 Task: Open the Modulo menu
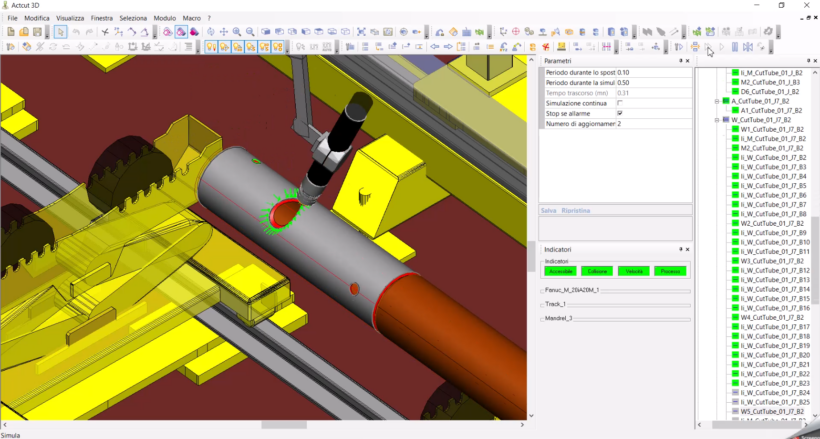(x=164, y=18)
